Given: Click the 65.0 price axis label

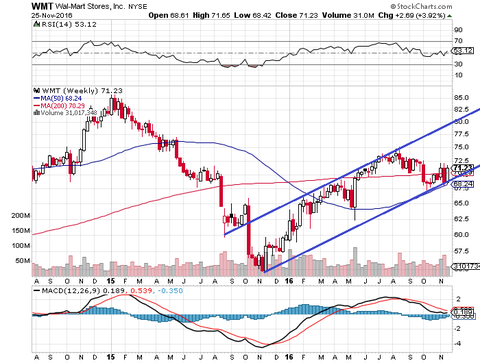Looking at the screenshot, I should (x=461, y=203).
